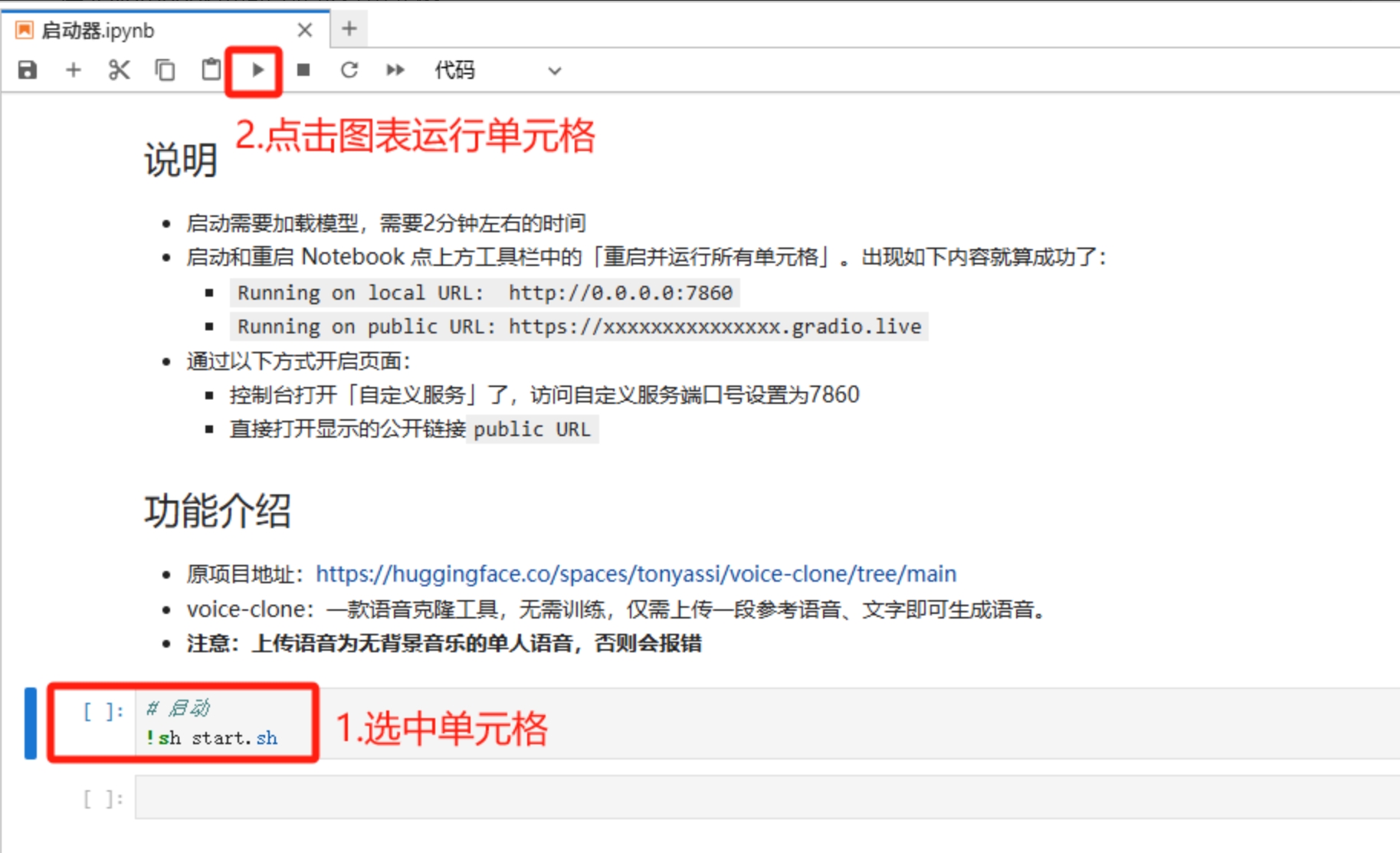The image size is (1400, 853).
Task: Click the blue collapse bar beside start cell
Action: (x=31, y=723)
